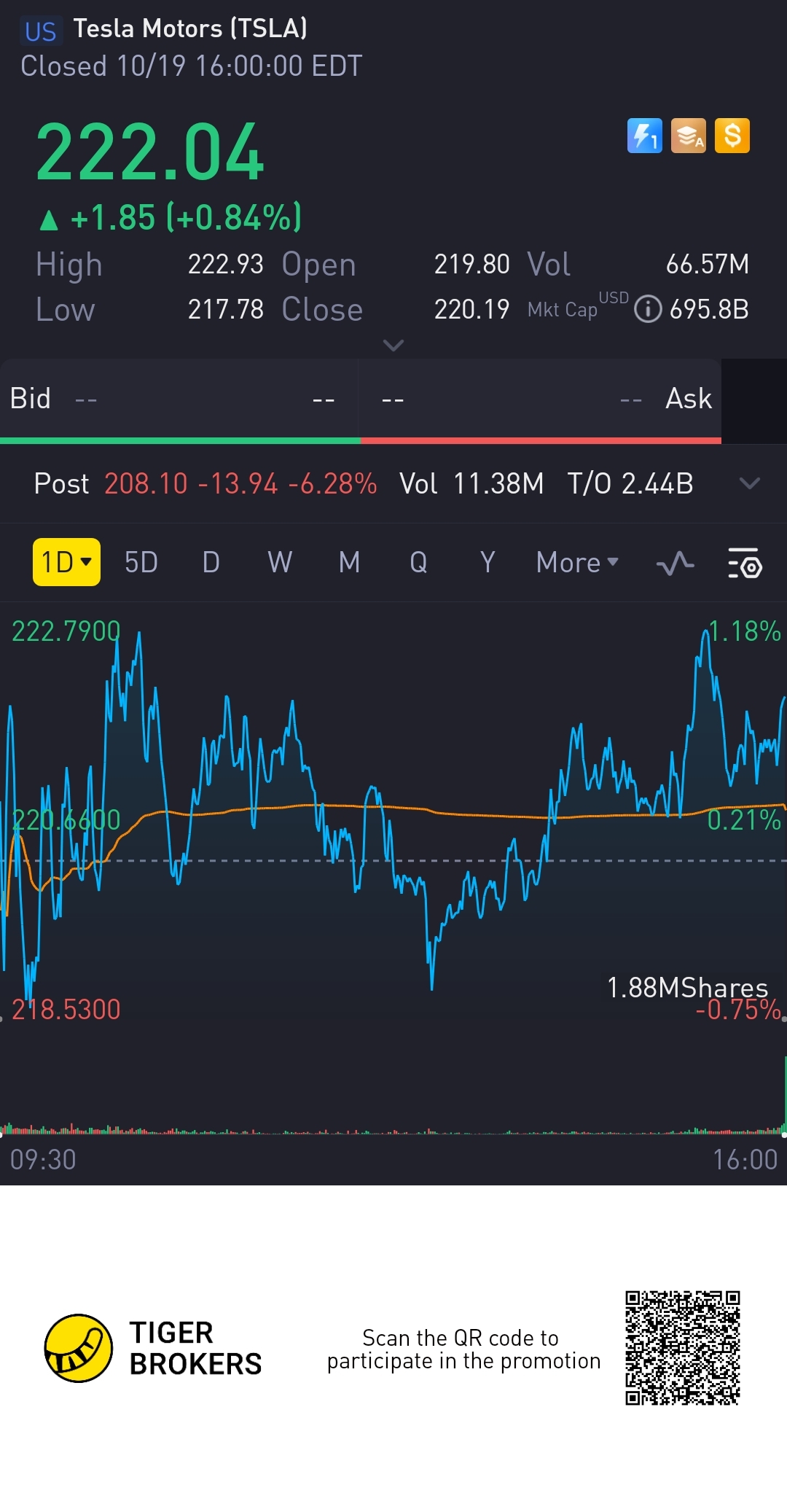Tap the Closed 10/19 16:00:00 EDT status
787x1512 pixels.
(191, 66)
